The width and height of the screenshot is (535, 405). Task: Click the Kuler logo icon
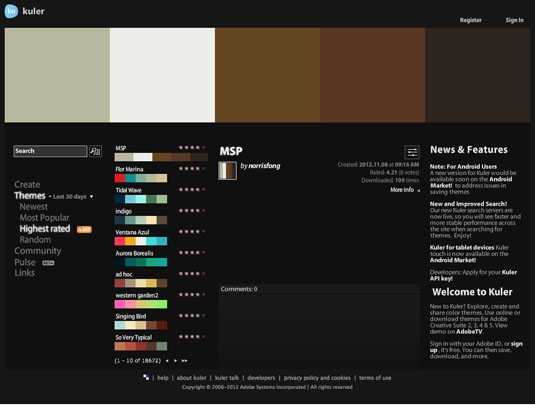(x=11, y=11)
